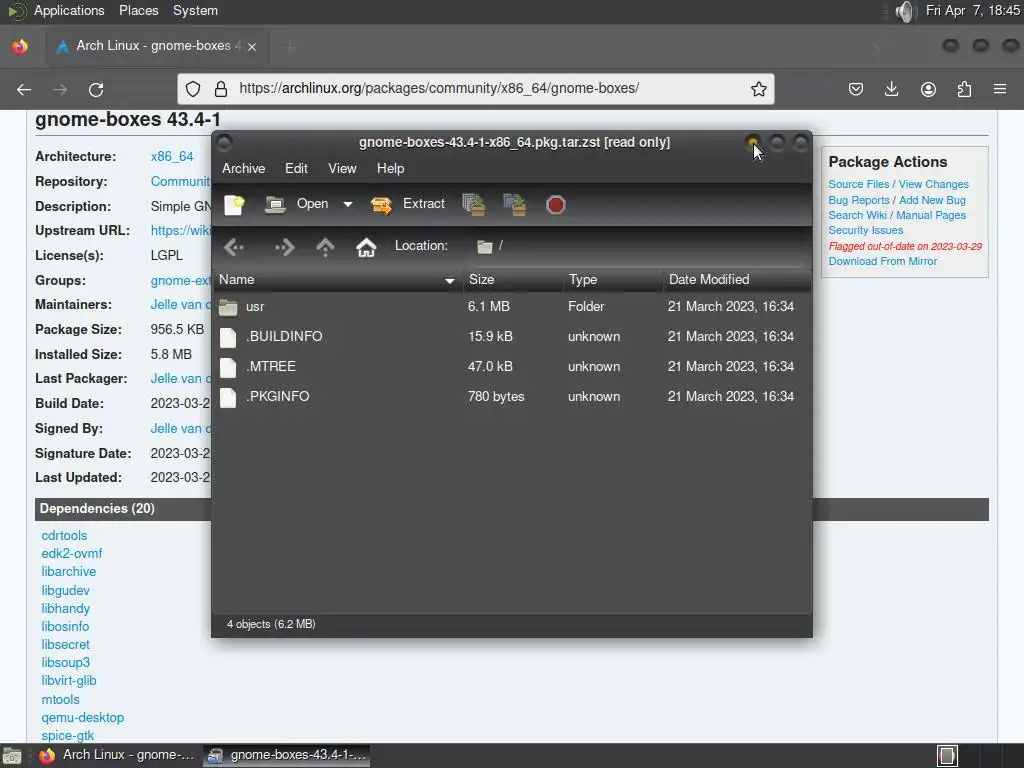
Task: Open the View Changes link
Action: pyautogui.click(x=934, y=184)
